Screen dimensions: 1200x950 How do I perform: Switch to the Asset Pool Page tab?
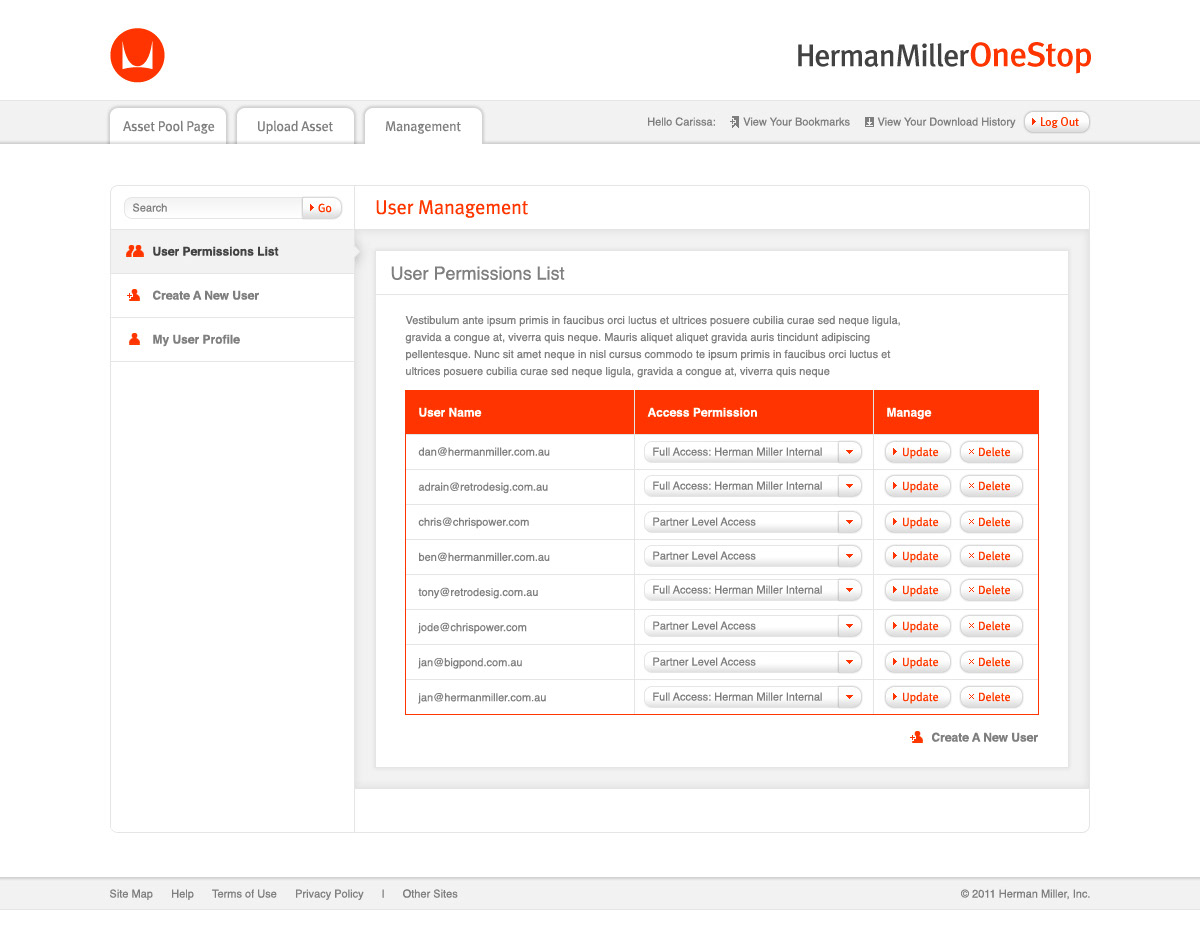tap(169, 126)
